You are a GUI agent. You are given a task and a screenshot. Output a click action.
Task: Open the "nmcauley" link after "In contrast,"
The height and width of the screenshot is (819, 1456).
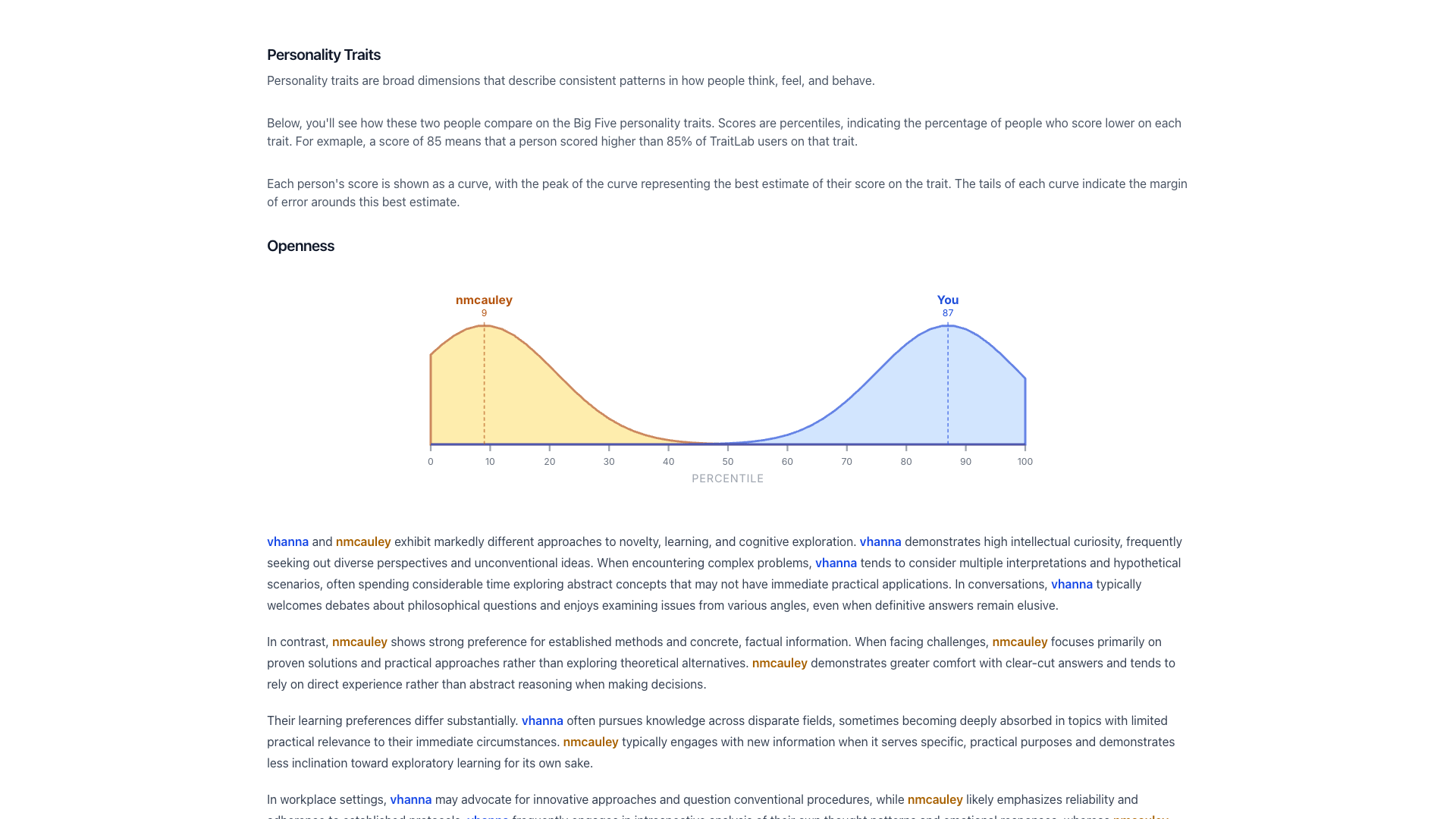359,642
